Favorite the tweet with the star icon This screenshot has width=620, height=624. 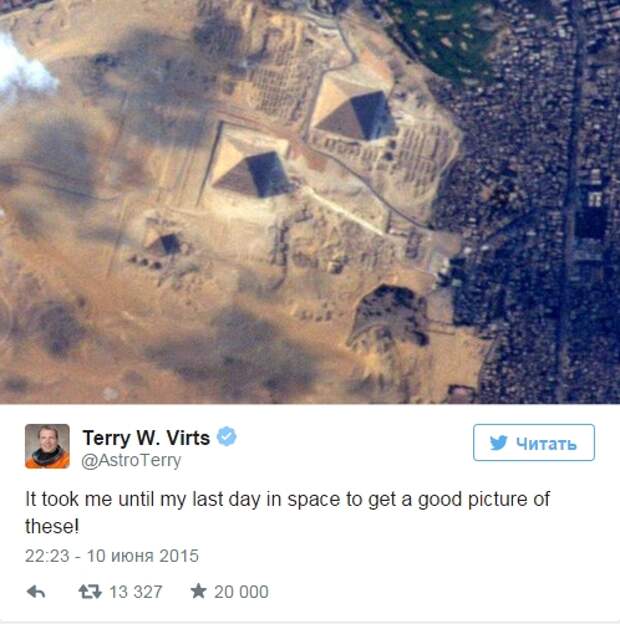[x=198, y=591]
